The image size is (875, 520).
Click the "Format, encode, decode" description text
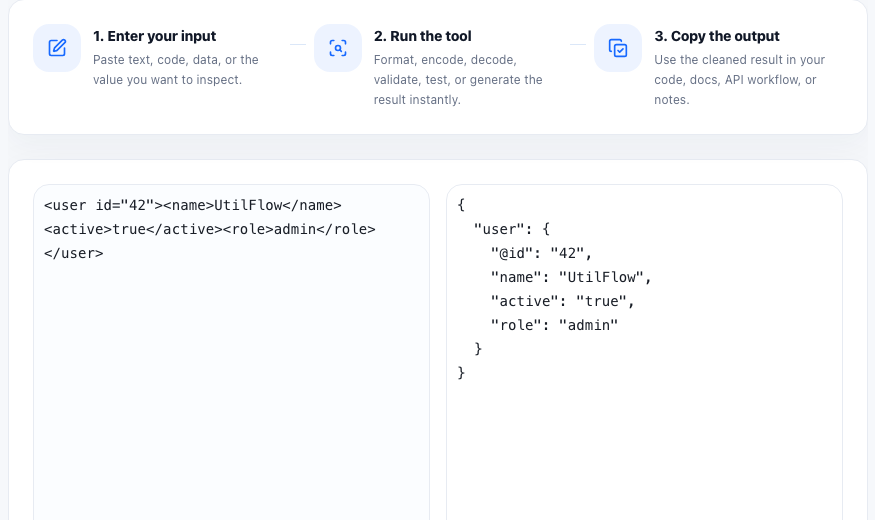click(458, 80)
